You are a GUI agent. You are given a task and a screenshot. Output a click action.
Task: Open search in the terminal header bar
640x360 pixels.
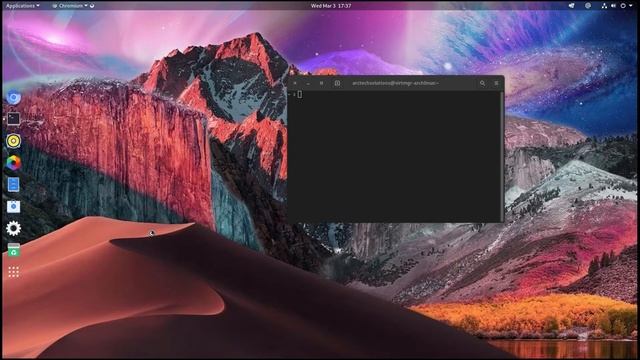coord(482,83)
